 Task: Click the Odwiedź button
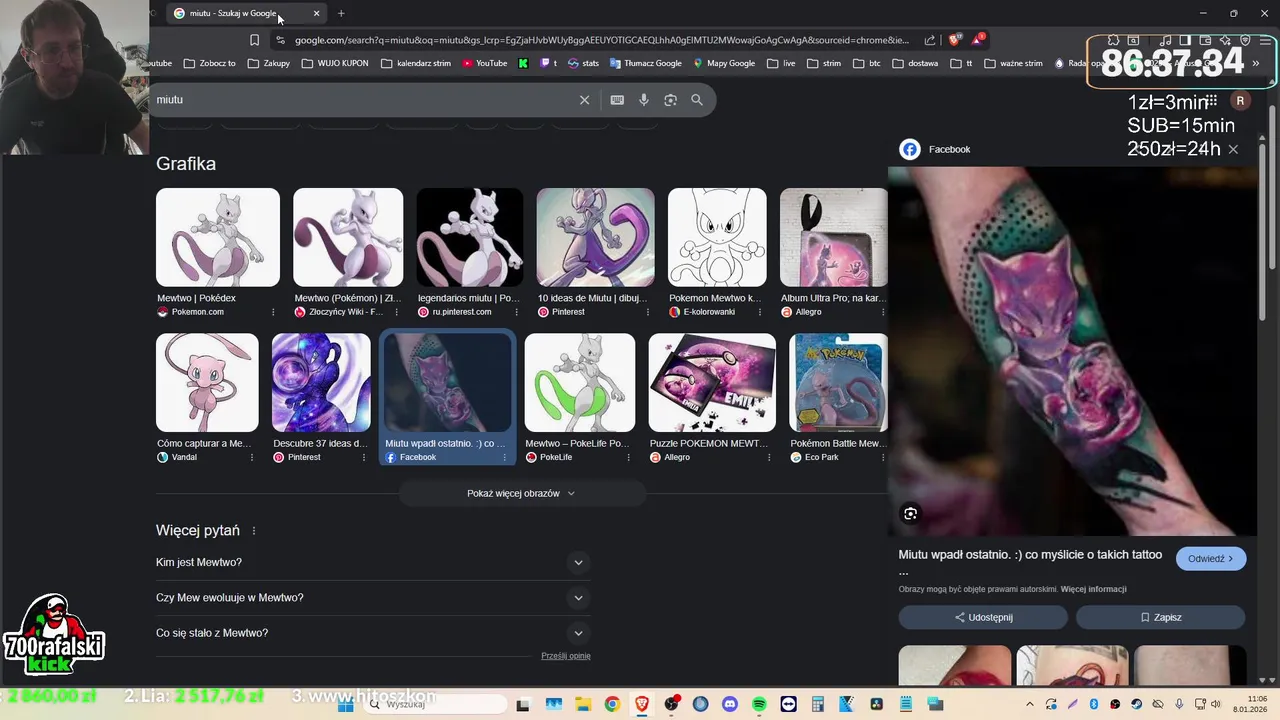(x=1211, y=559)
